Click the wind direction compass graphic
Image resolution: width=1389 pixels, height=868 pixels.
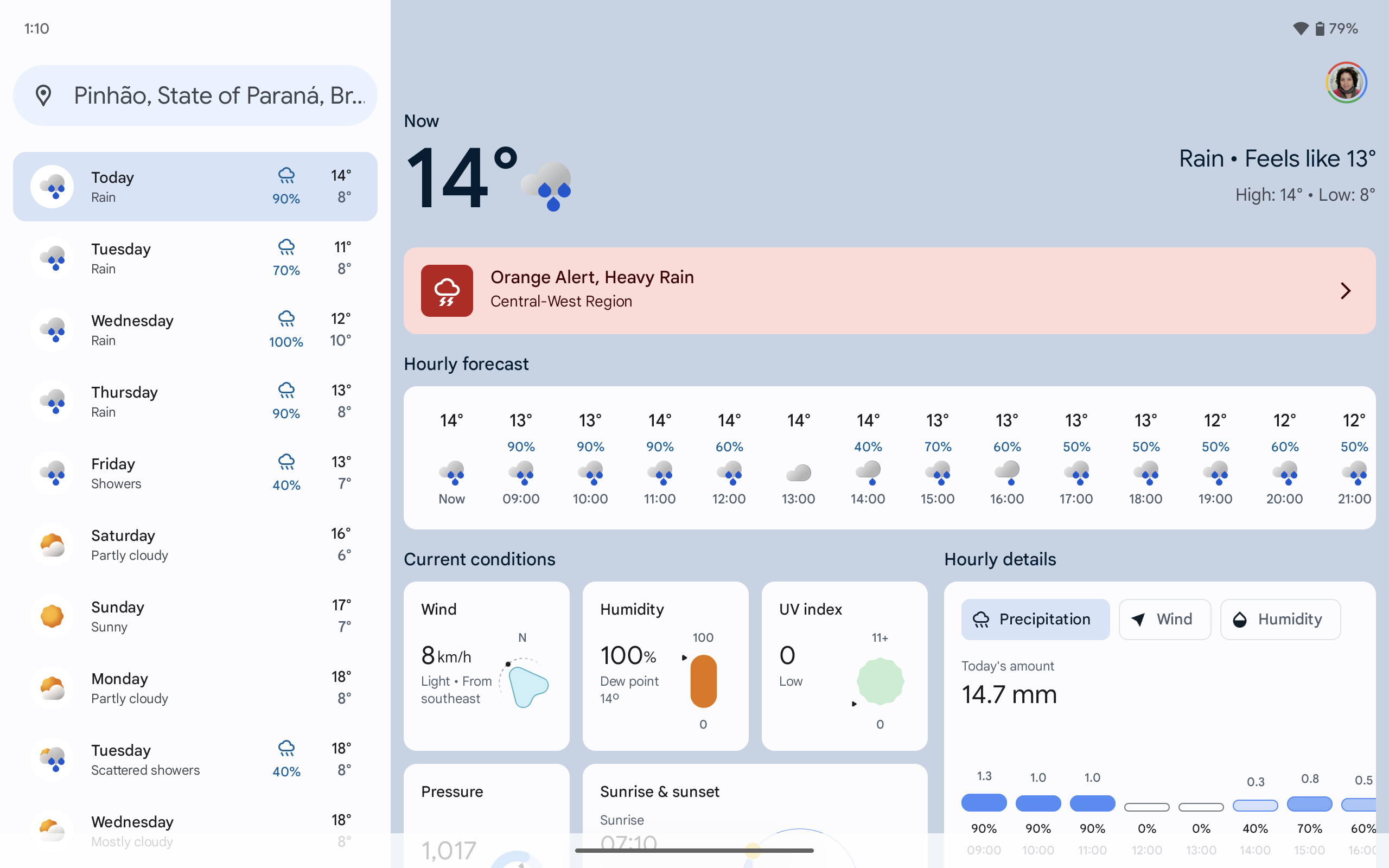click(525, 683)
